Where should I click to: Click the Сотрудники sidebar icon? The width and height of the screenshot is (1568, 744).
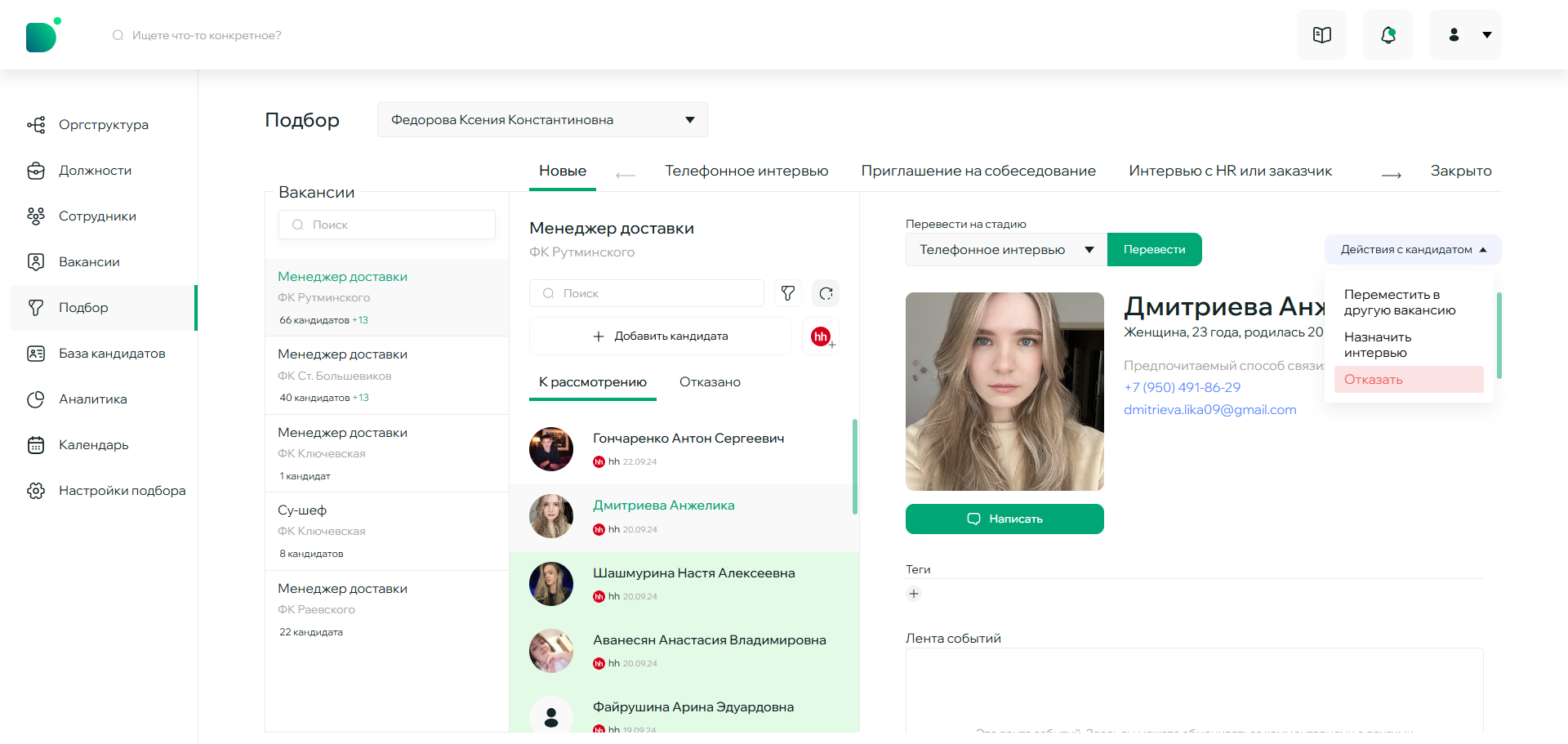36,216
